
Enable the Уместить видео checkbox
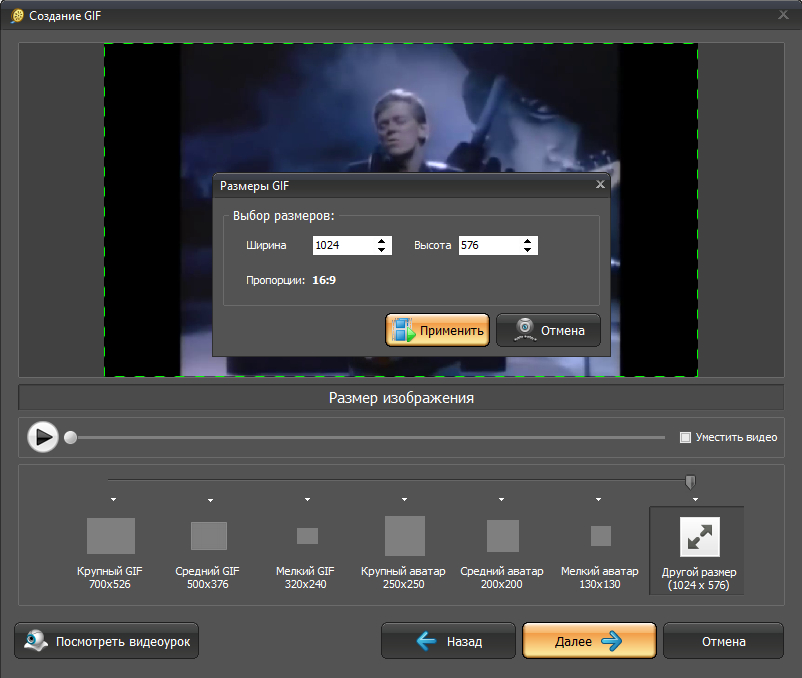click(685, 437)
